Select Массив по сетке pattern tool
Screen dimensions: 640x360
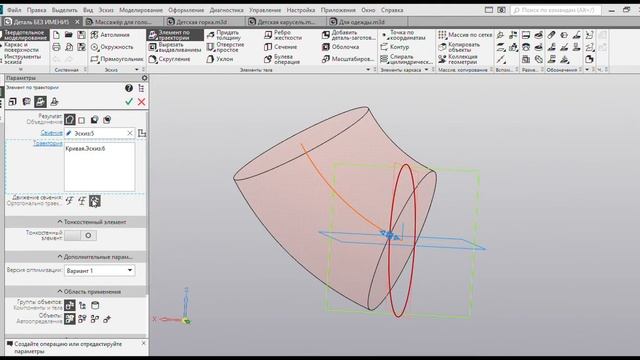tap(465, 35)
